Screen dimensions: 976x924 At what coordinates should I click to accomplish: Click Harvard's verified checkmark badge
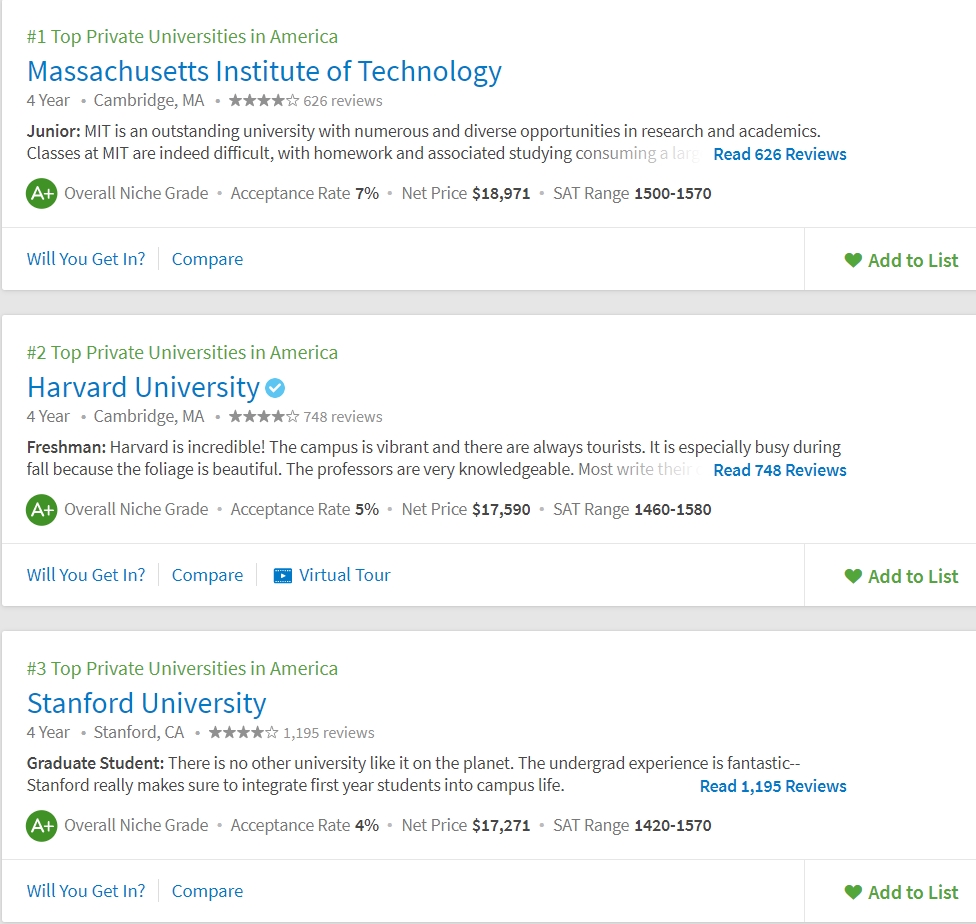click(x=275, y=388)
